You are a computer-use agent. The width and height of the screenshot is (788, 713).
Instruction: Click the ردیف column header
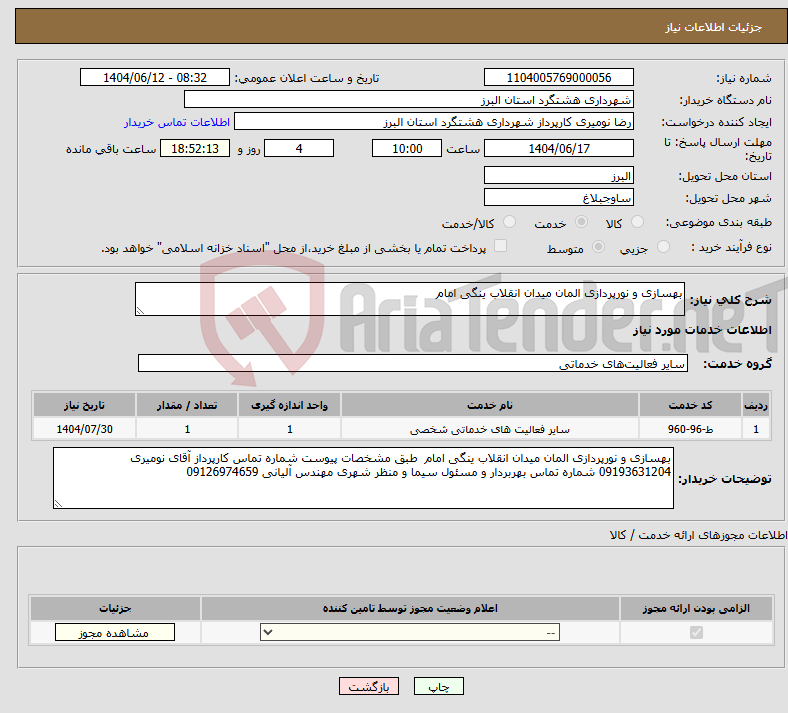pyautogui.click(x=756, y=405)
